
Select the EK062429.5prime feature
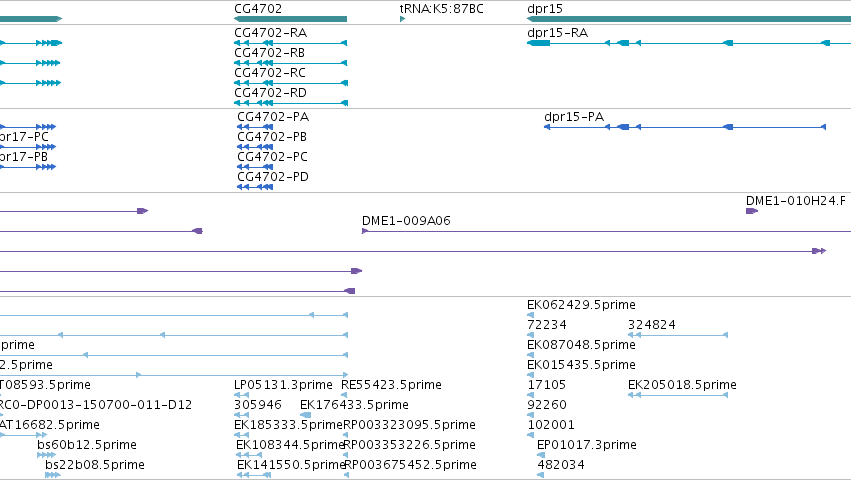coord(581,305)
